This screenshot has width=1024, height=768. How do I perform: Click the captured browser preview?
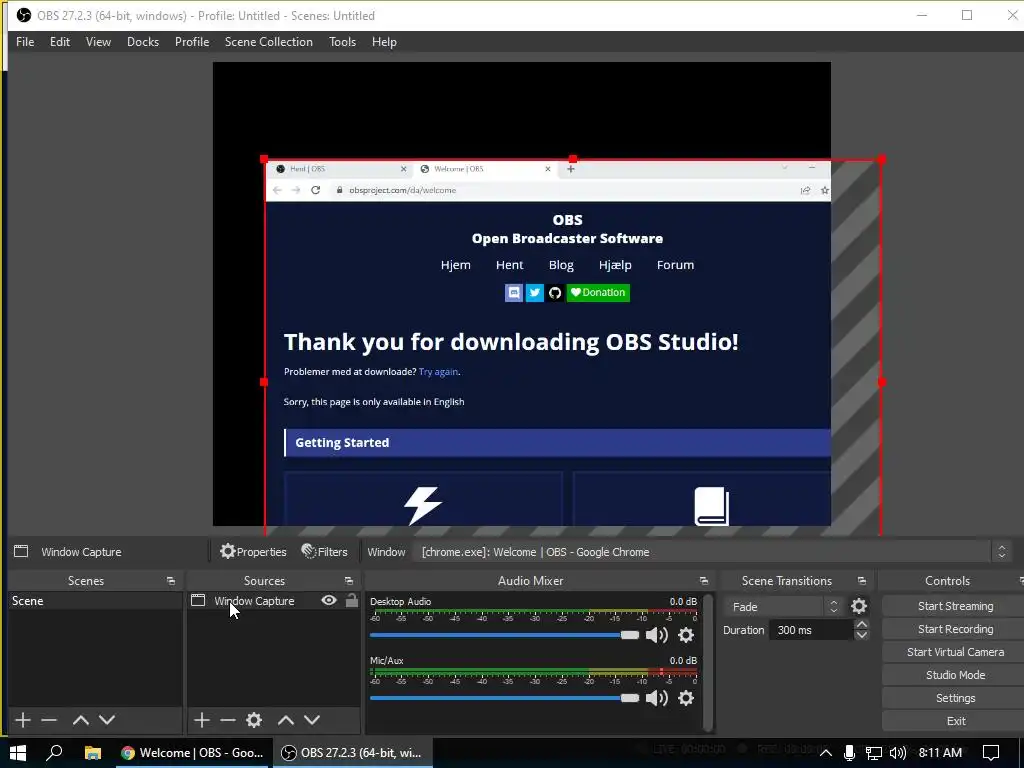point(548,343)
